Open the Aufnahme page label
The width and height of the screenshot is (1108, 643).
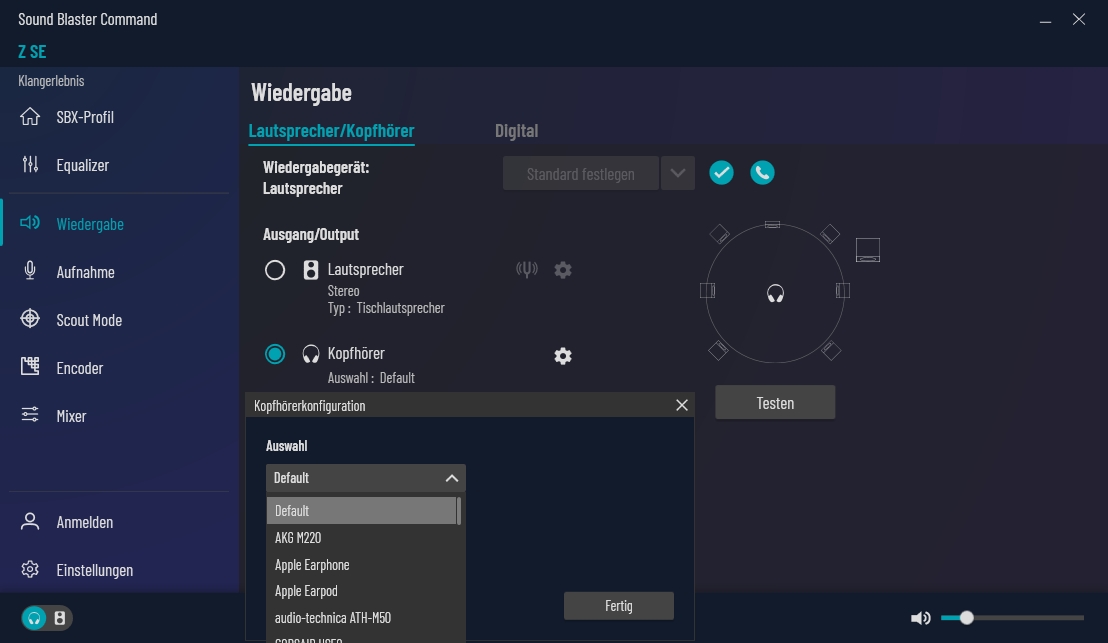click(86, 271)
